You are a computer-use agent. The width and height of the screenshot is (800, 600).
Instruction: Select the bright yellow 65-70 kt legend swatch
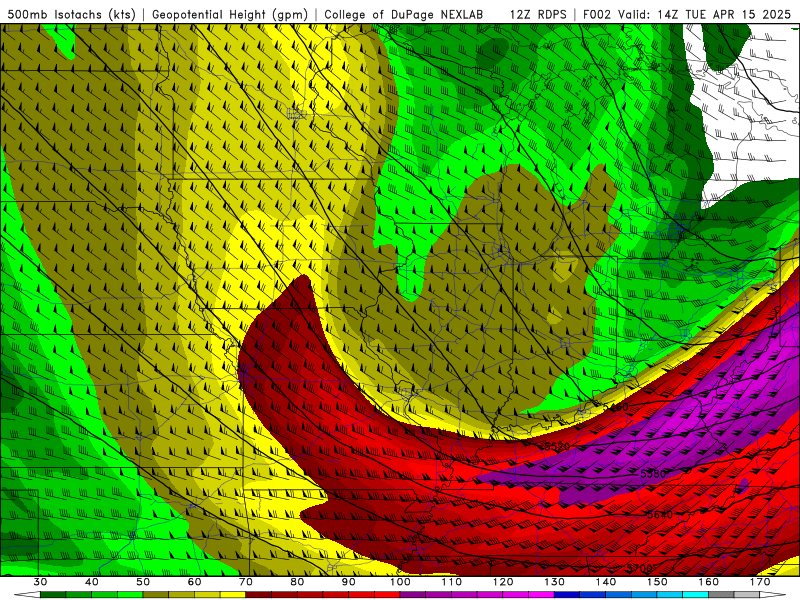coord(233,595)
